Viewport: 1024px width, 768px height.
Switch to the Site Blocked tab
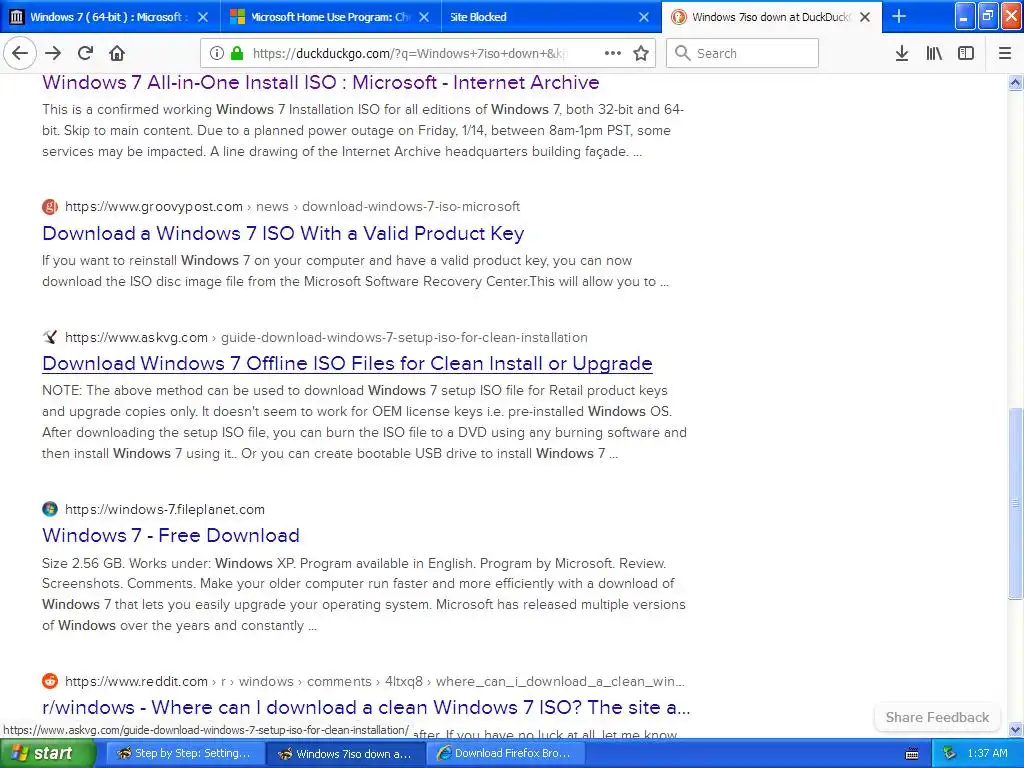551,17
